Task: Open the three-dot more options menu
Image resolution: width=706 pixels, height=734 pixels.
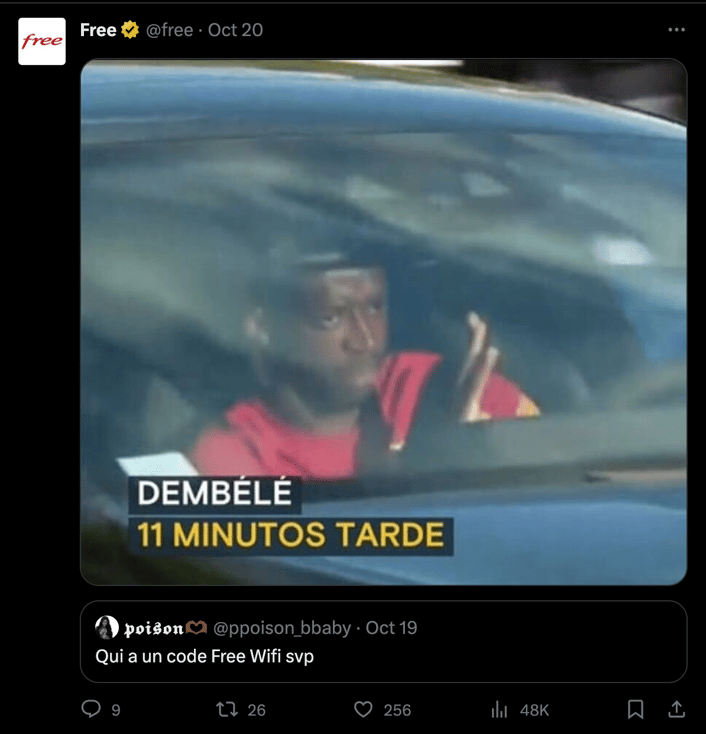Action: tap(677, 29)
